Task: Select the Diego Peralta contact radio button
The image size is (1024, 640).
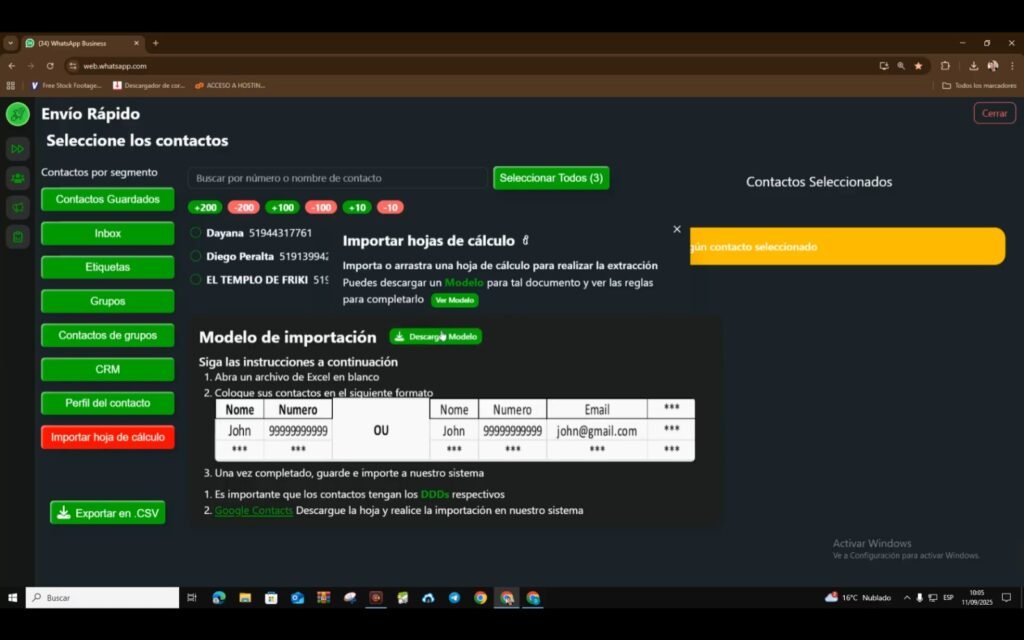Action: [196, 256]
